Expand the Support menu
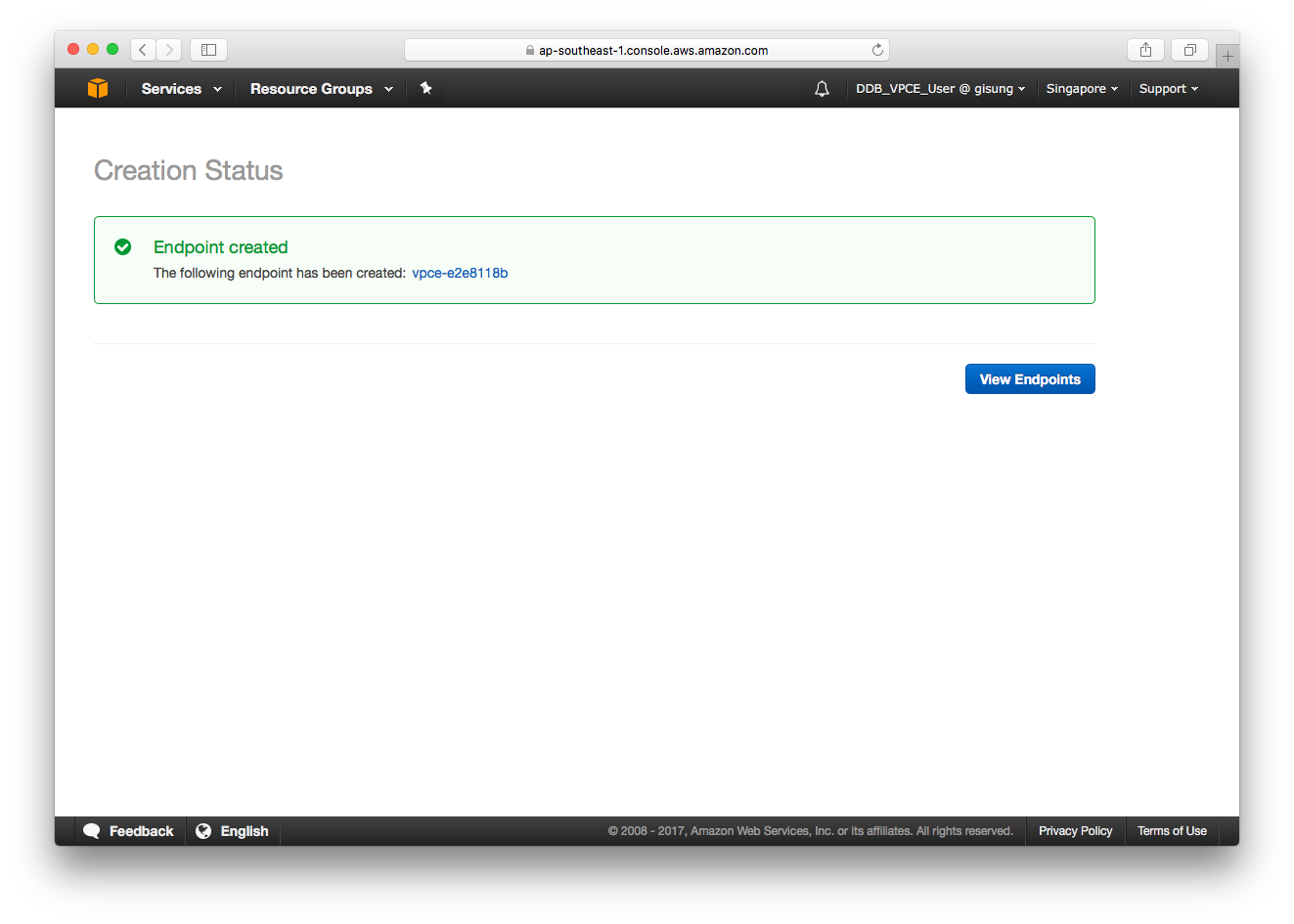The image size is (1294, 924). 1169,88
